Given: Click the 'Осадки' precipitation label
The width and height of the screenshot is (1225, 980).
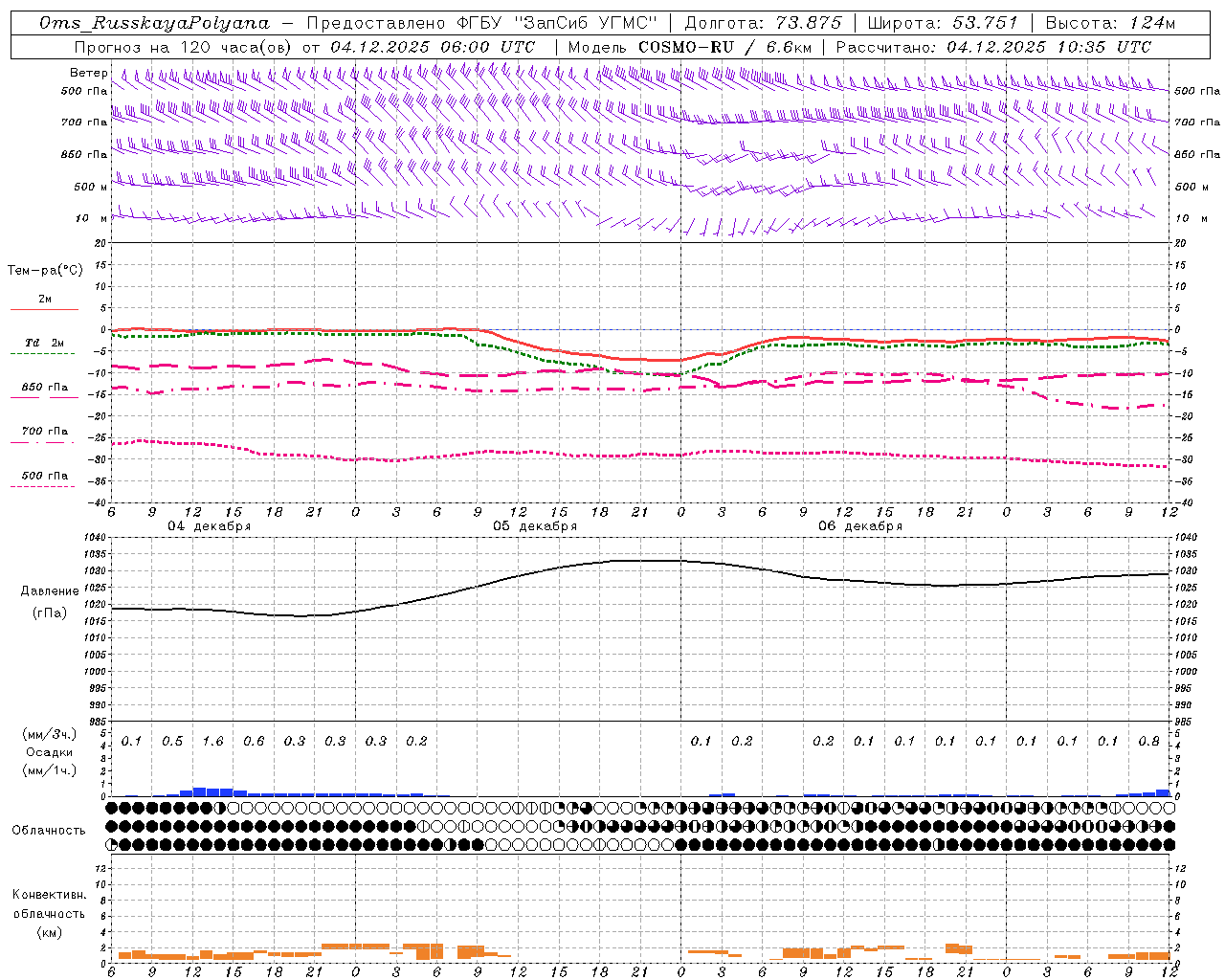Looking at the screenshot, I should [x=49, y=752].
